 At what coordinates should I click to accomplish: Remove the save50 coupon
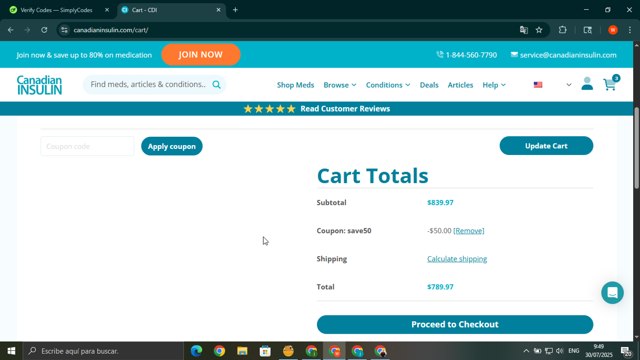pyautogui.click(x=469, y=231)
